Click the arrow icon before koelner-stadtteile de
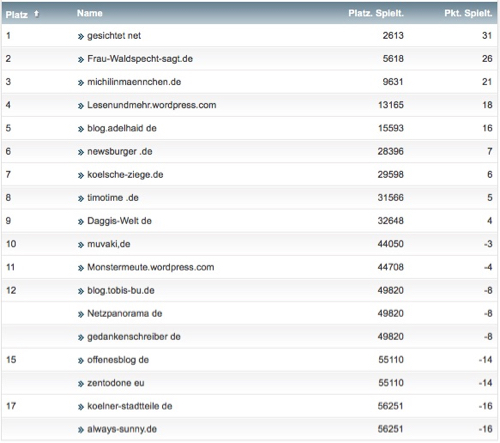Image resolution: width=500 pixels, height=443 pixels. pos(81,407)
